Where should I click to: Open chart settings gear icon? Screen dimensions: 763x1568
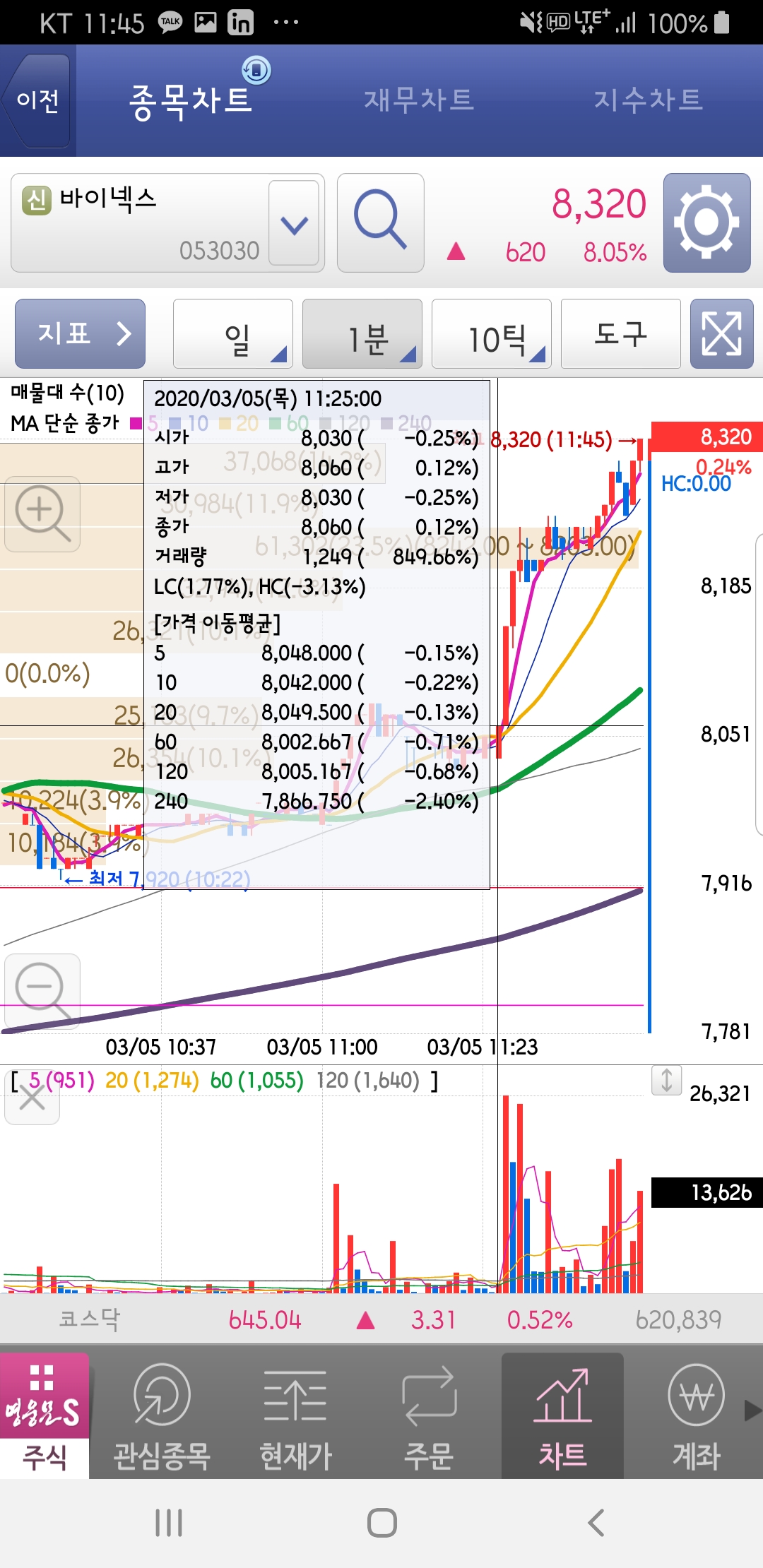click(706, 223)
